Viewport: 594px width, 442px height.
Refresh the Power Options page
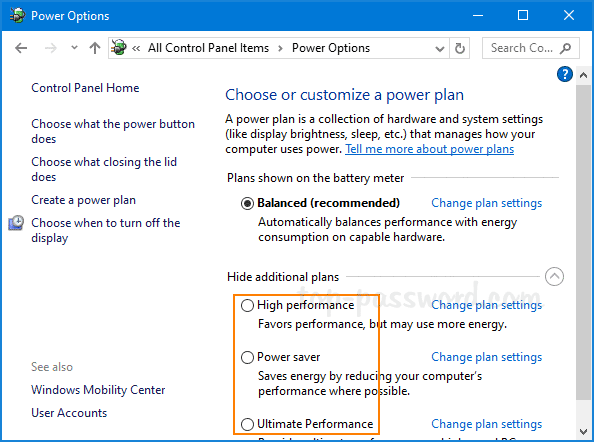click(x=460, y=48)
